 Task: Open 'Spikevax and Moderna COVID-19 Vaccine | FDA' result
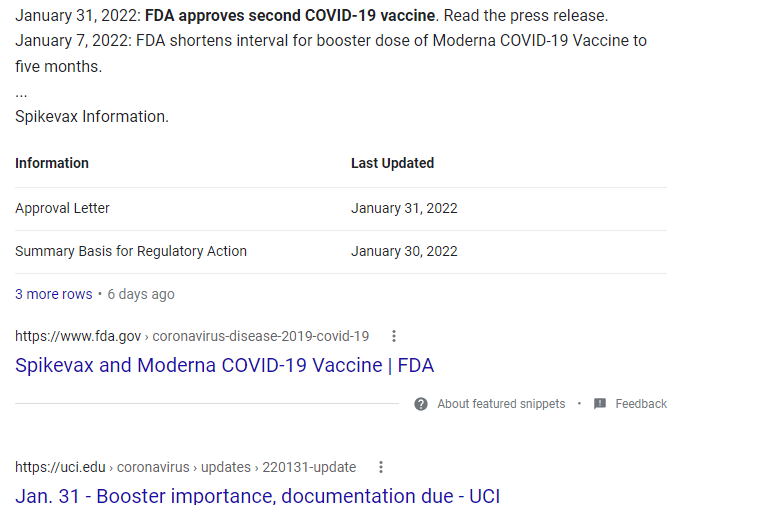[224, 365]
